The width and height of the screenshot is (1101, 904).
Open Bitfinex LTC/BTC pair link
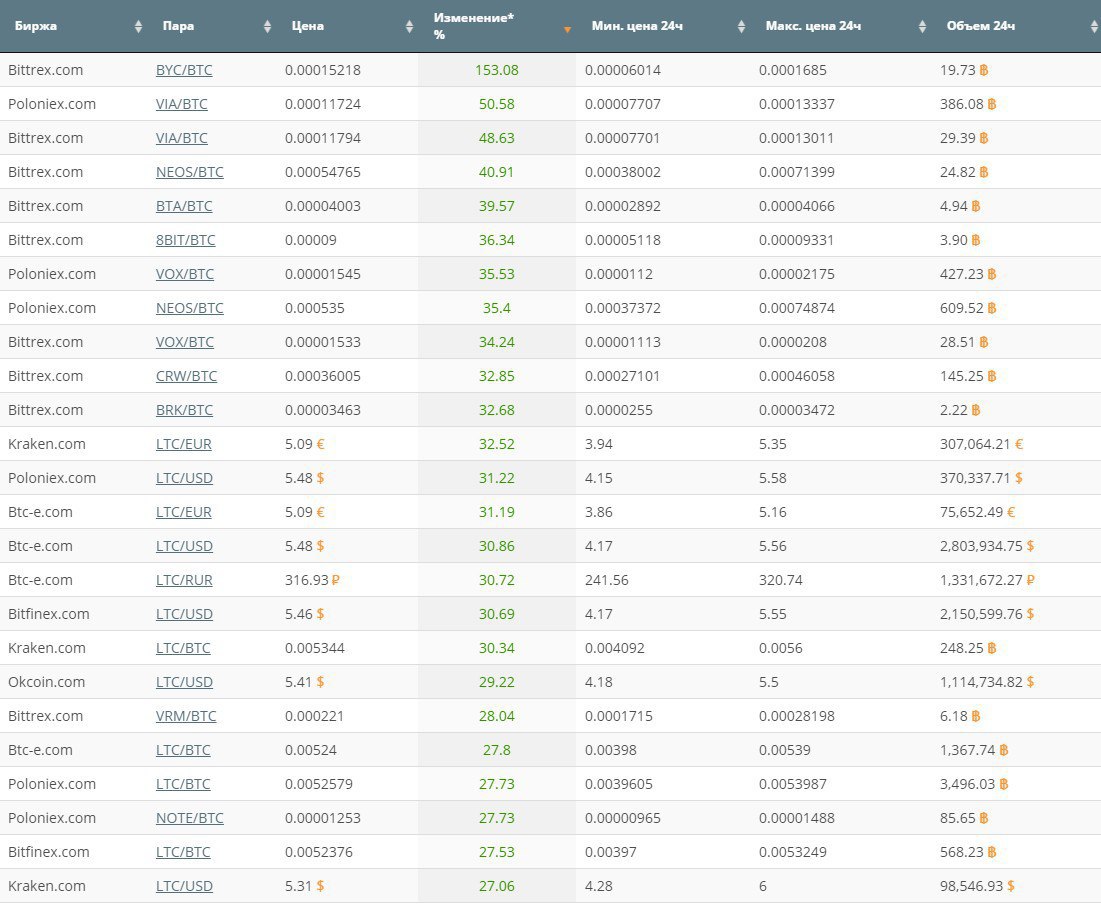[183, 852]
